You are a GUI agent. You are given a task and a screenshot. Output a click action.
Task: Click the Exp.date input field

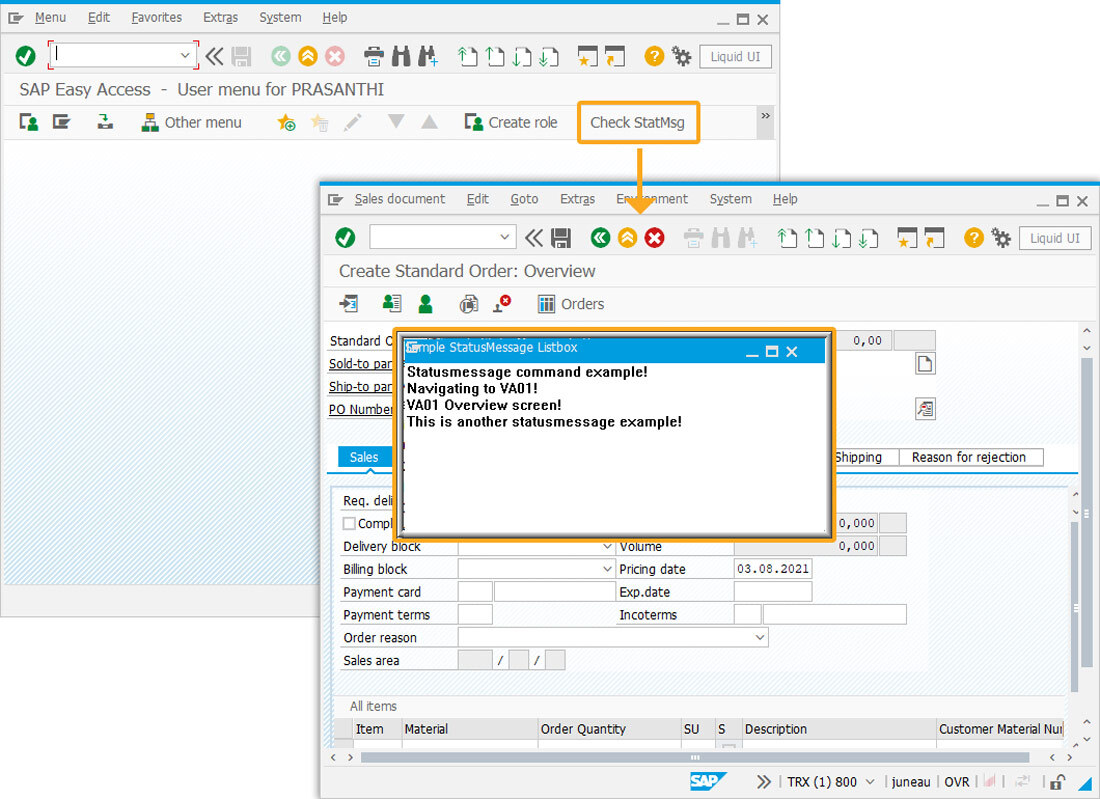tap(772, 592)
